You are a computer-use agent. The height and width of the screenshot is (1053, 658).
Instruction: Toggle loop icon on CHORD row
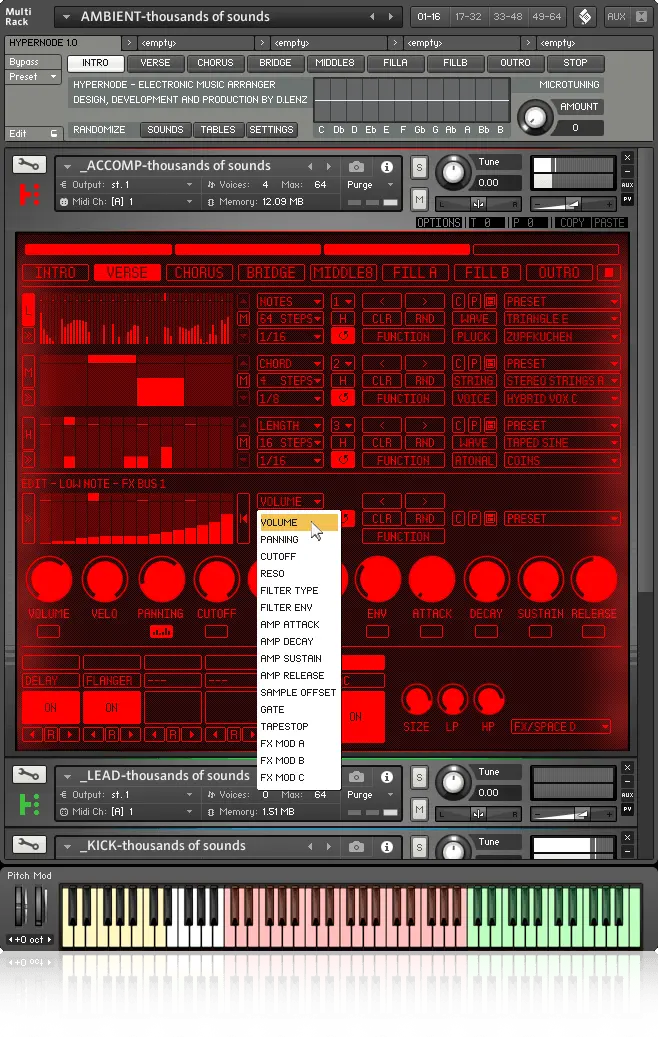(x=343, y=398)
